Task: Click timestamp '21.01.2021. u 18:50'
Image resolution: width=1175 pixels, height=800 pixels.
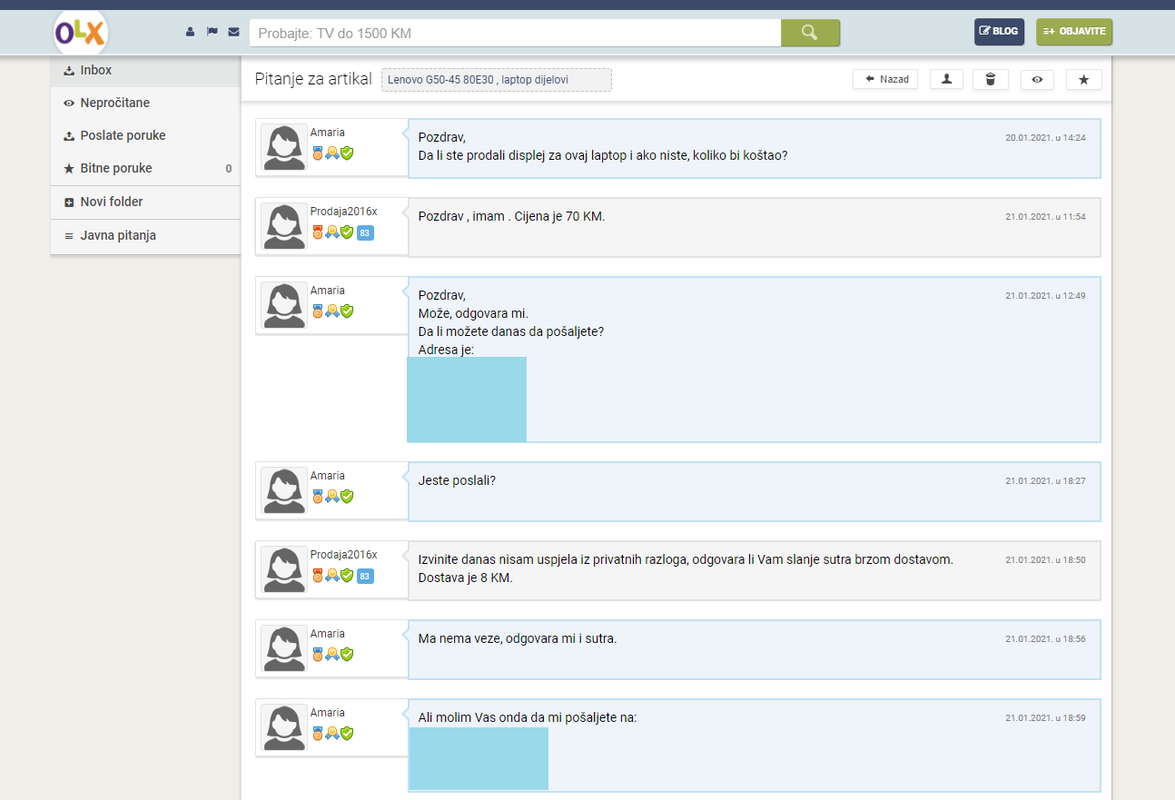Action: pos(1045,560)
